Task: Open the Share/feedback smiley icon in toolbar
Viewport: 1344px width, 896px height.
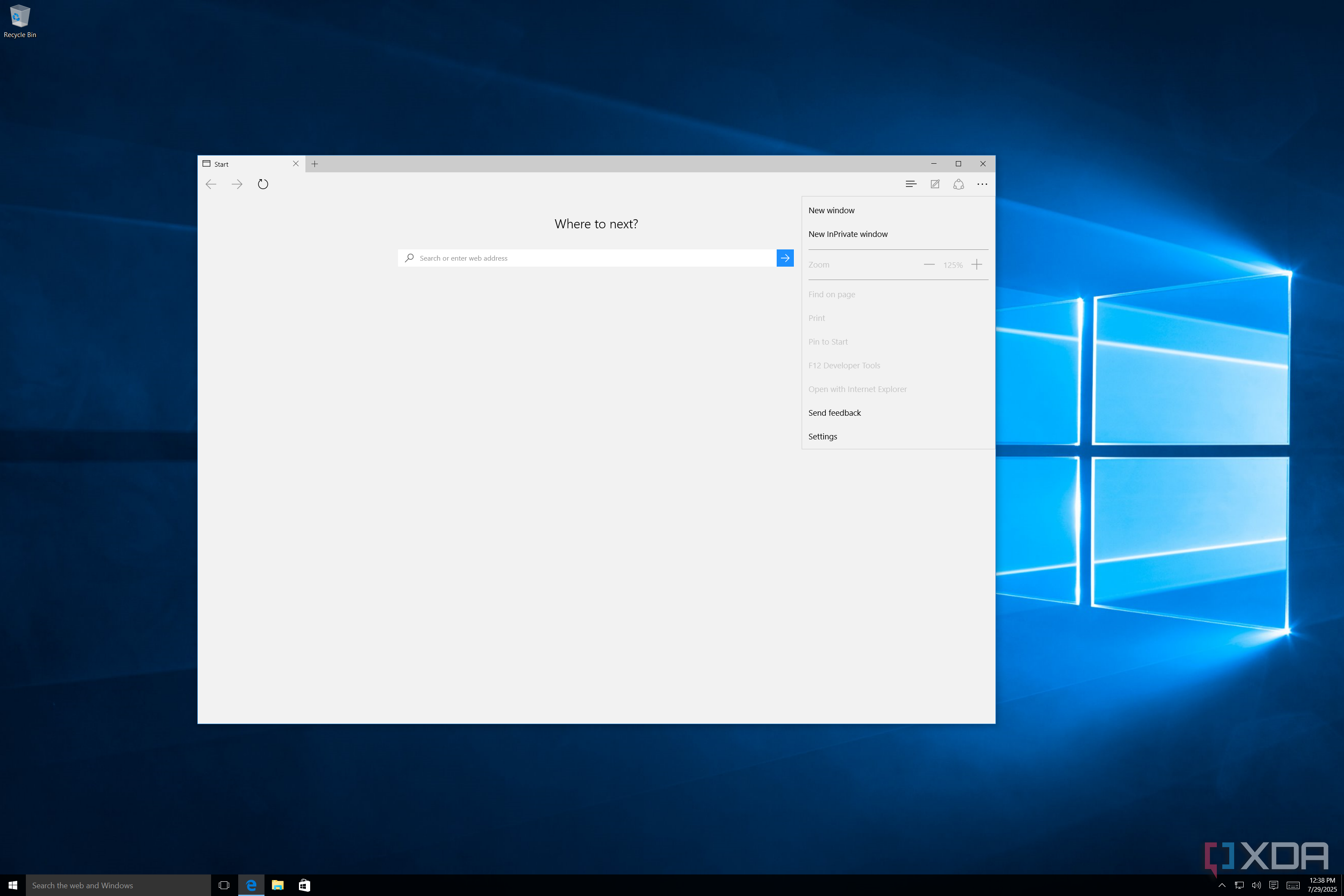Action: (958, 184)
